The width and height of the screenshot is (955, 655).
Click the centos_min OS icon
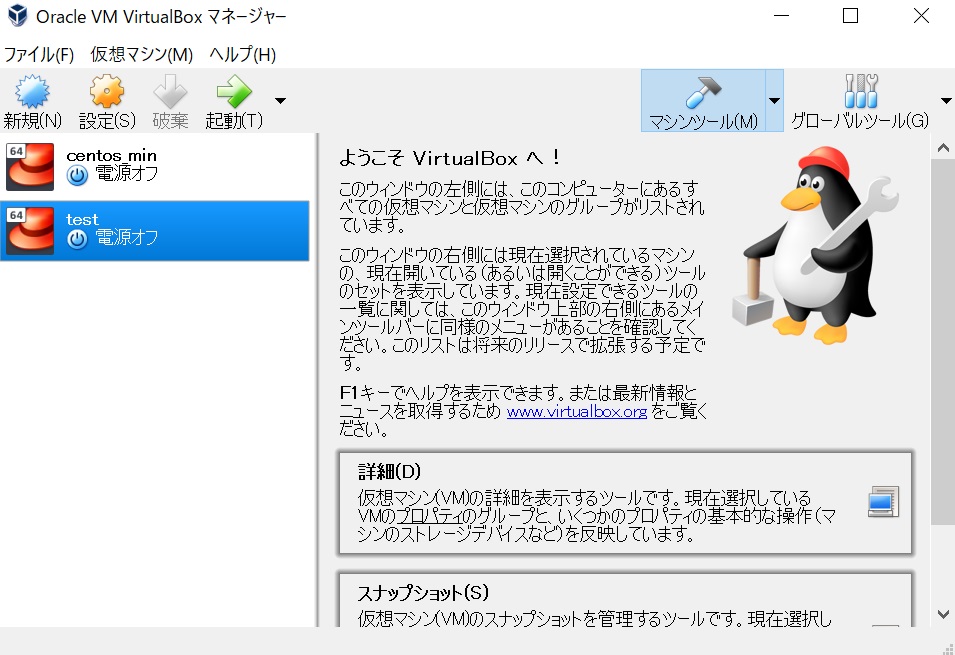(x=30, y=167)
